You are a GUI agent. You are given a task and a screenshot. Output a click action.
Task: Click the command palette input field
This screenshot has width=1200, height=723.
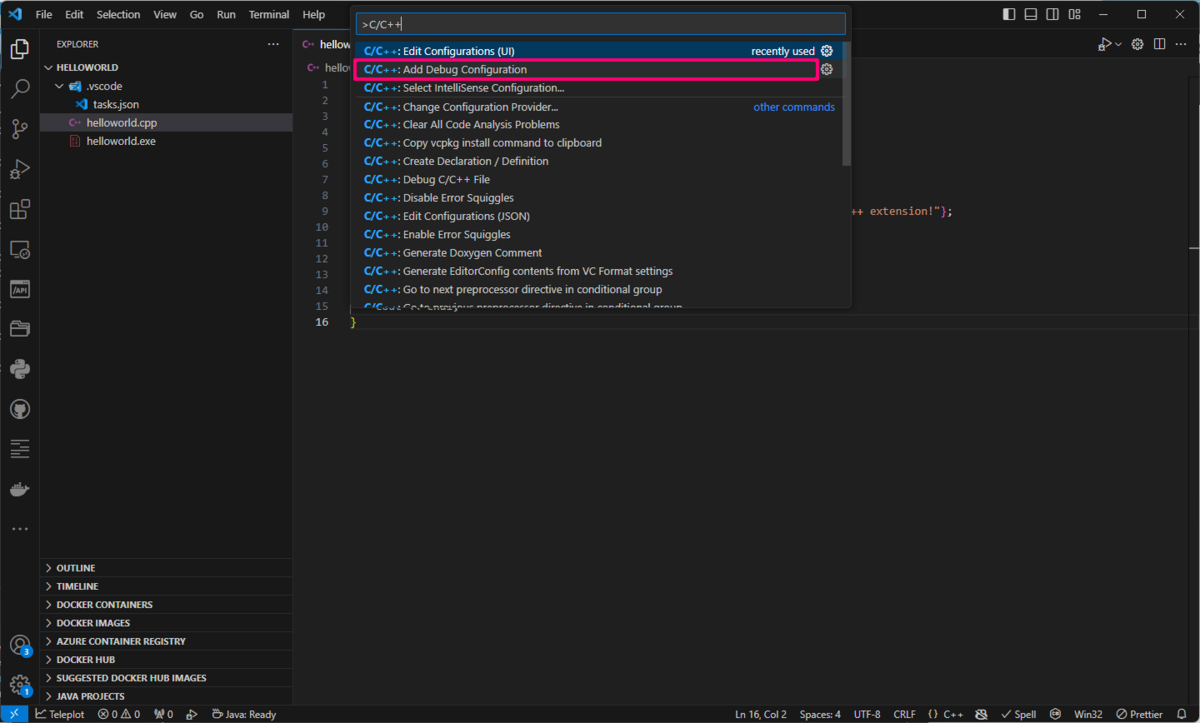point(601,24)
